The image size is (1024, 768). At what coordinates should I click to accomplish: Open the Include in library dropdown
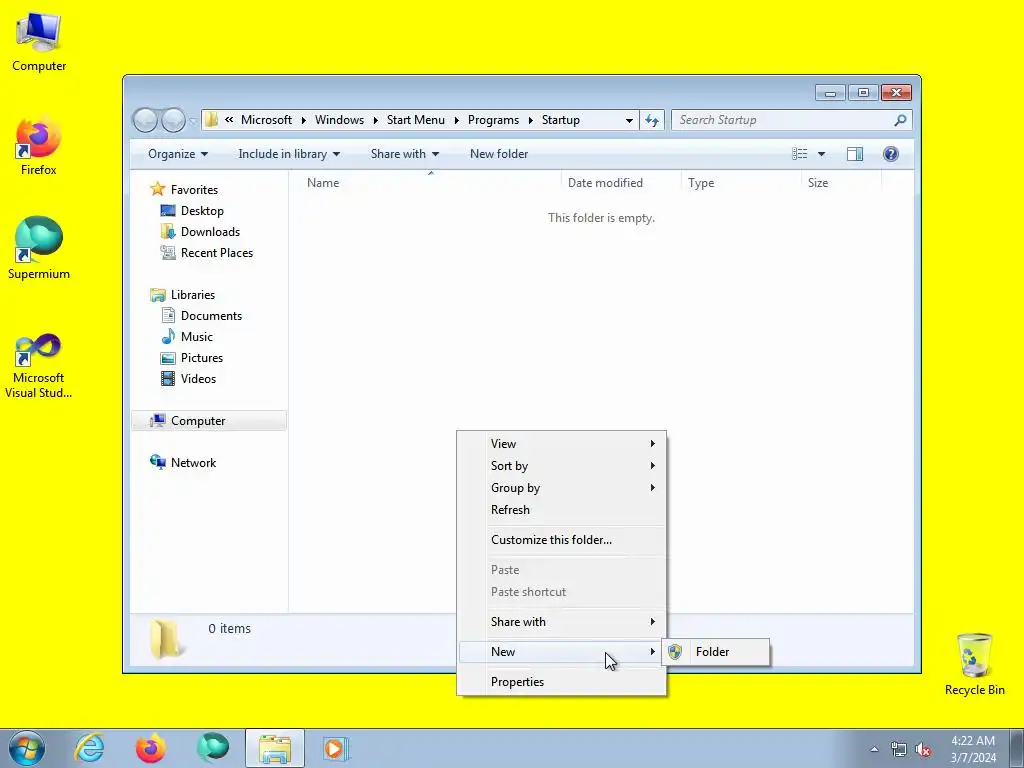(x=289, y=154)
